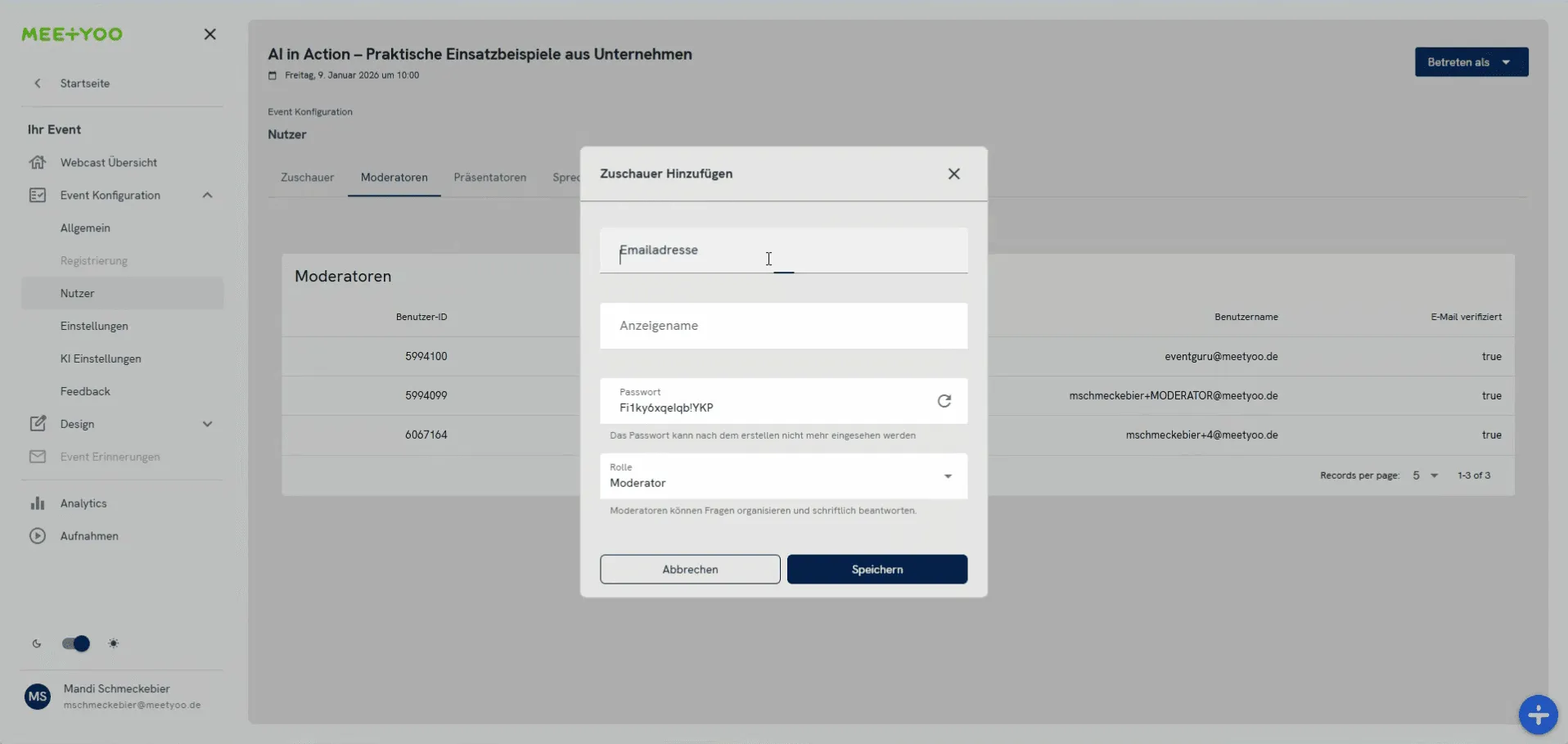Change Records per page from 5
The image size is (1568, 744).
[x=1424, y=475]
